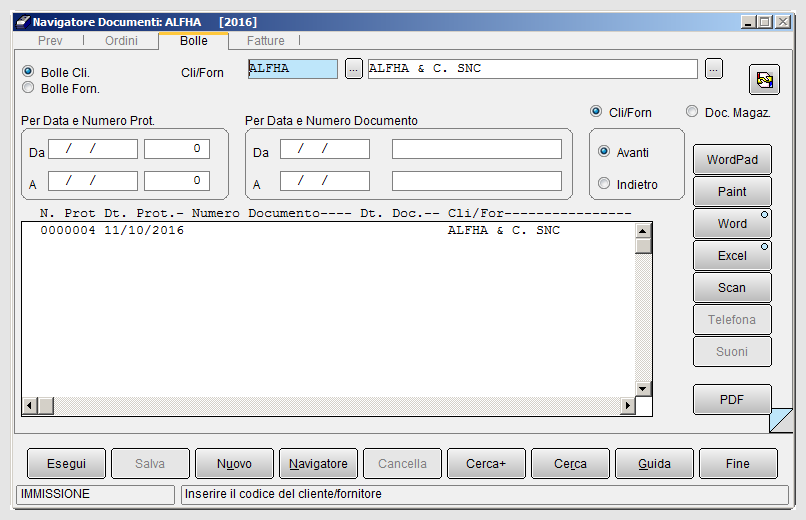
Task: Click the Navigatore button
Action: 318,463
